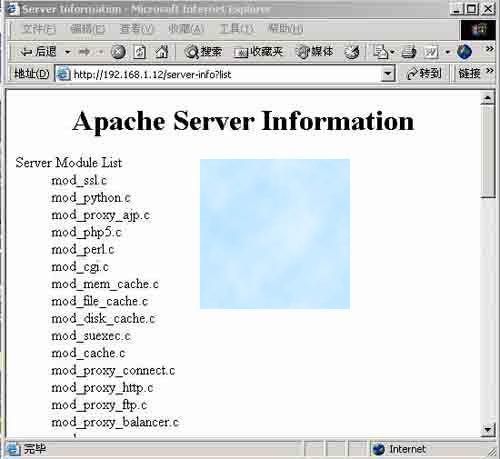Click the Mail toolbar icon
The width and height of the screenshot is (500, 459).
point(380,52)
